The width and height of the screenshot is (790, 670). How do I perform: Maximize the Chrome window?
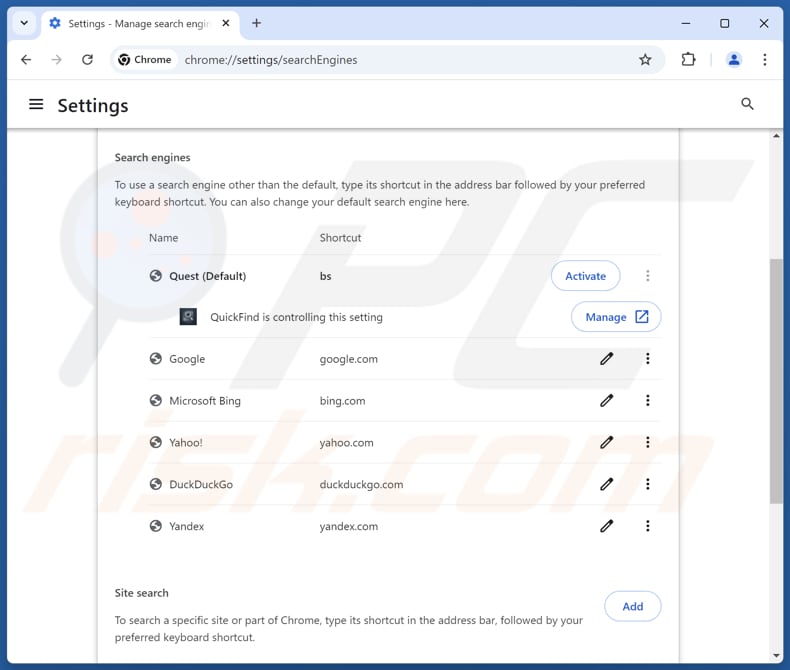pos(725,23)
